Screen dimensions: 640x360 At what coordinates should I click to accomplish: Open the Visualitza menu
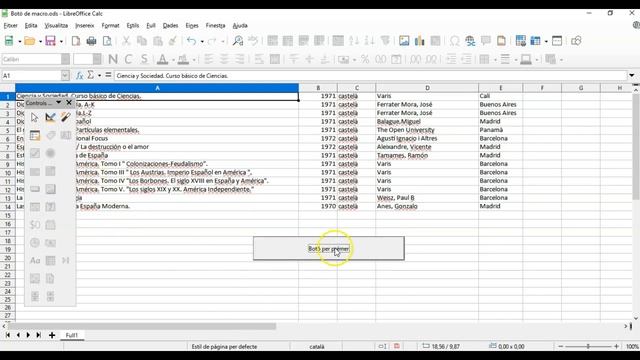coord(56,25)
